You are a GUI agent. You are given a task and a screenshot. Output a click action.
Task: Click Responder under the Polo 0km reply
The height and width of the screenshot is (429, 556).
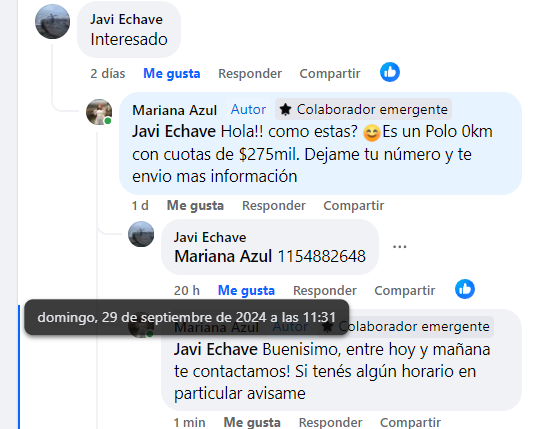274,206
